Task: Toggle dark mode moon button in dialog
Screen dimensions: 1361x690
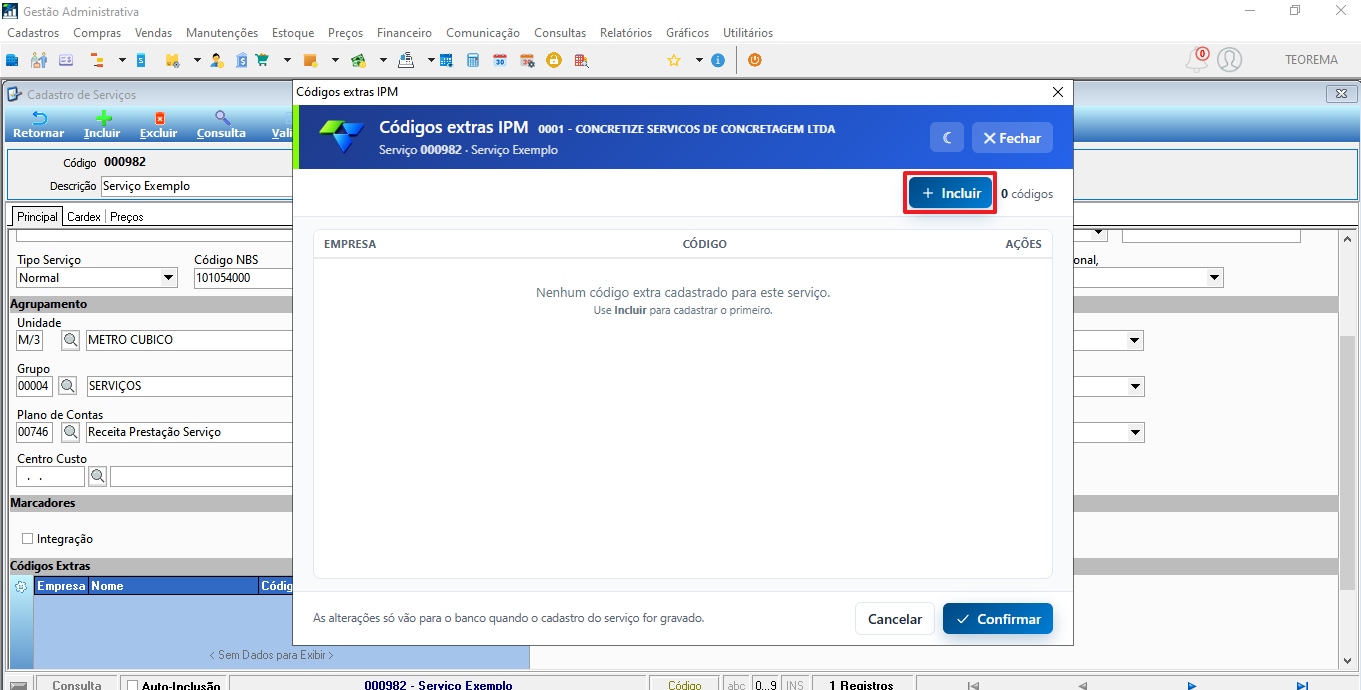Action: [946, 138]
